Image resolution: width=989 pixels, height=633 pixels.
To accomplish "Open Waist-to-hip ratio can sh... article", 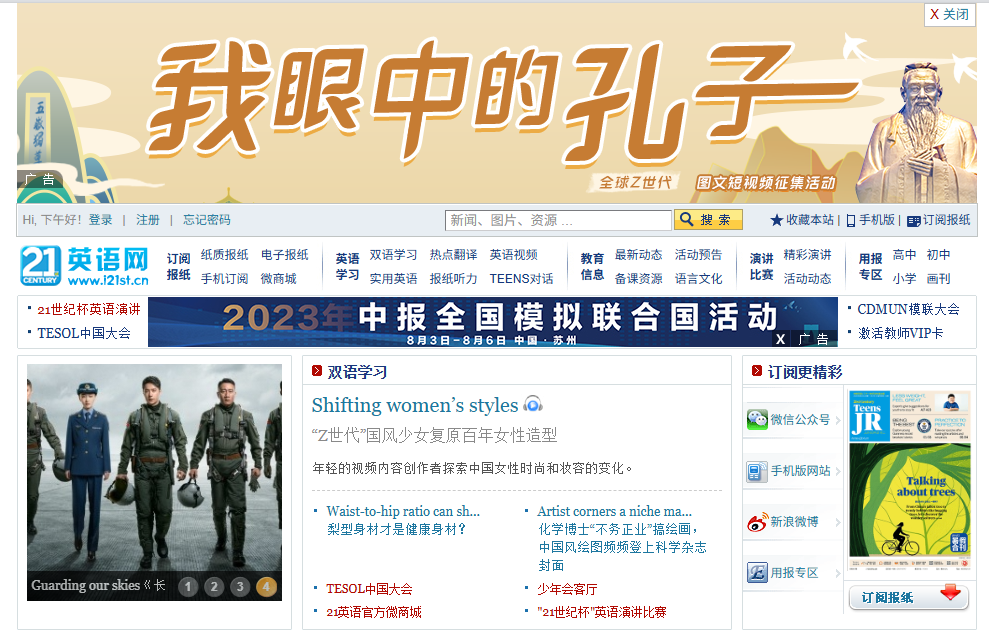I will (x=403, y=511).
